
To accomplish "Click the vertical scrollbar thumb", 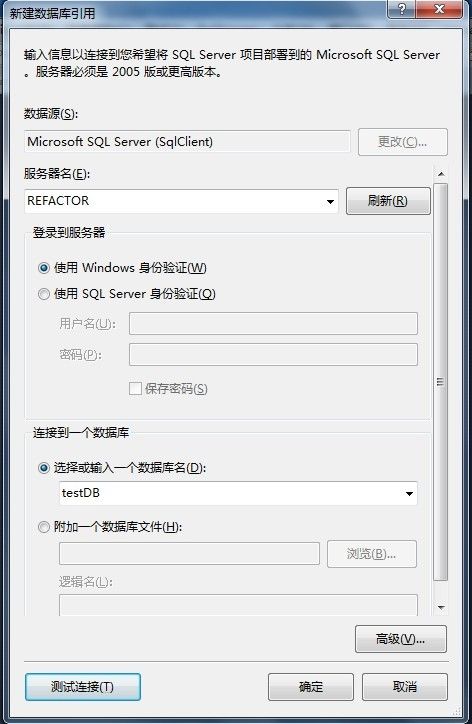I will point(441,382).
